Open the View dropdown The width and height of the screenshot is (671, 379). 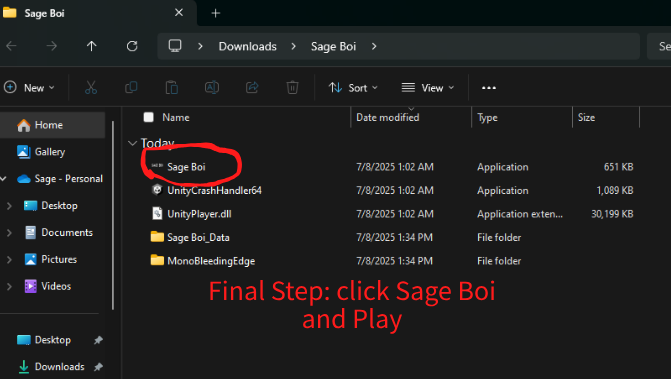428,88
